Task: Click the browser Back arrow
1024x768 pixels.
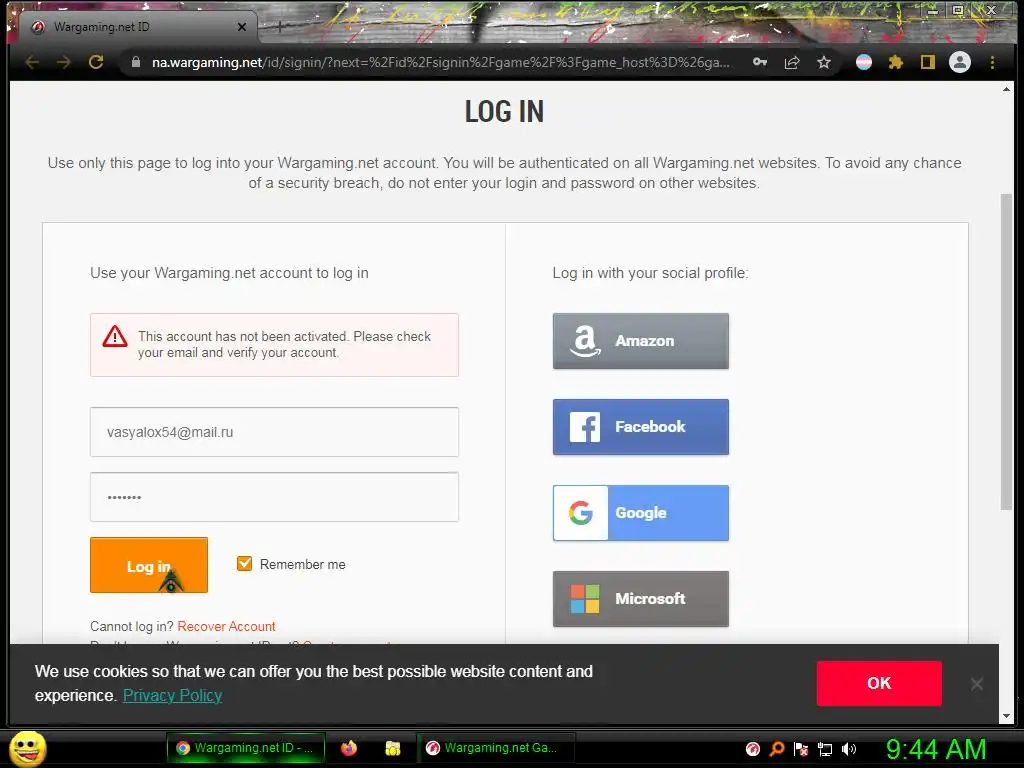Action: (32, 62)
